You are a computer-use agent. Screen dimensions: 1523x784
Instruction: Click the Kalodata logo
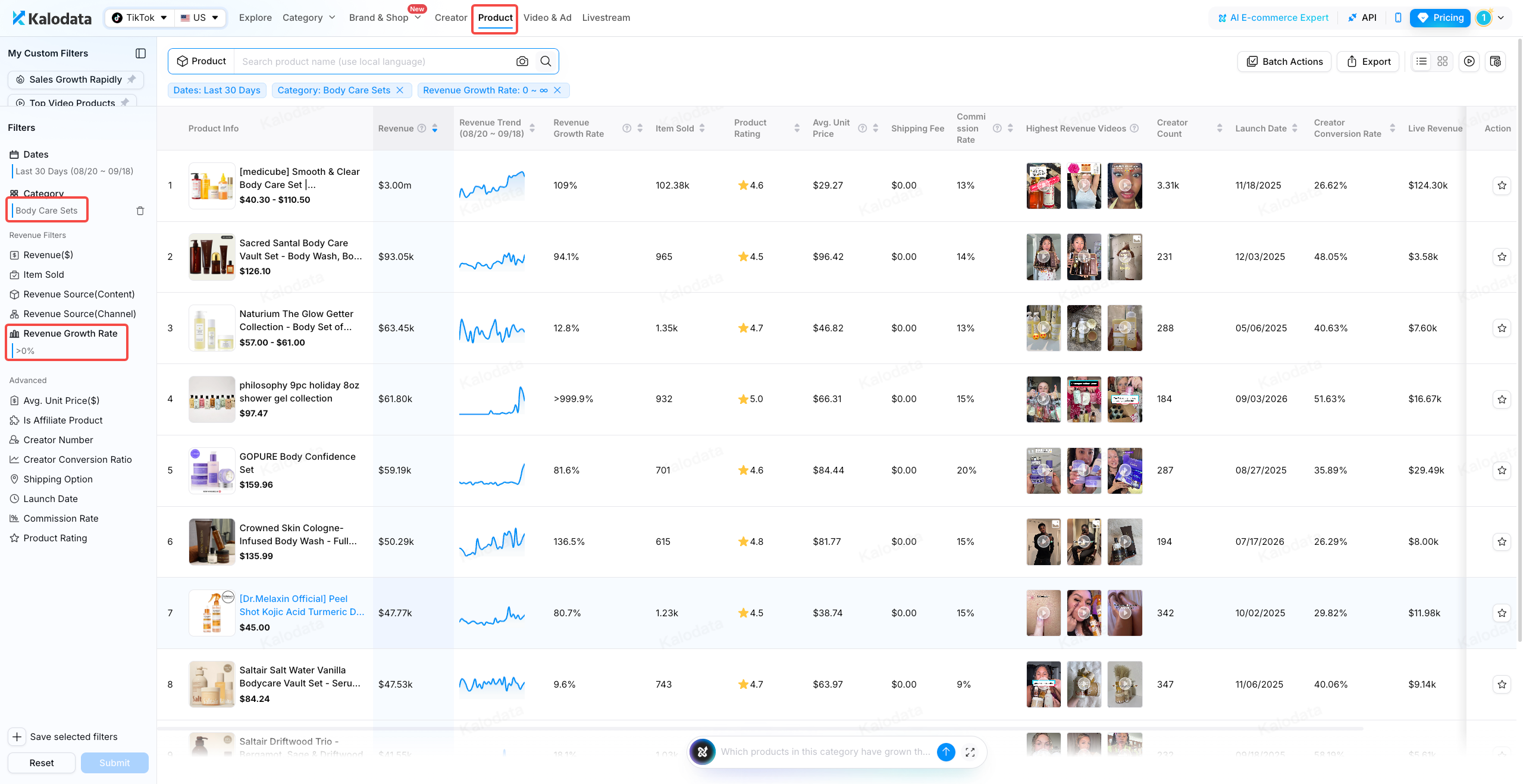(x=52, y=18)
